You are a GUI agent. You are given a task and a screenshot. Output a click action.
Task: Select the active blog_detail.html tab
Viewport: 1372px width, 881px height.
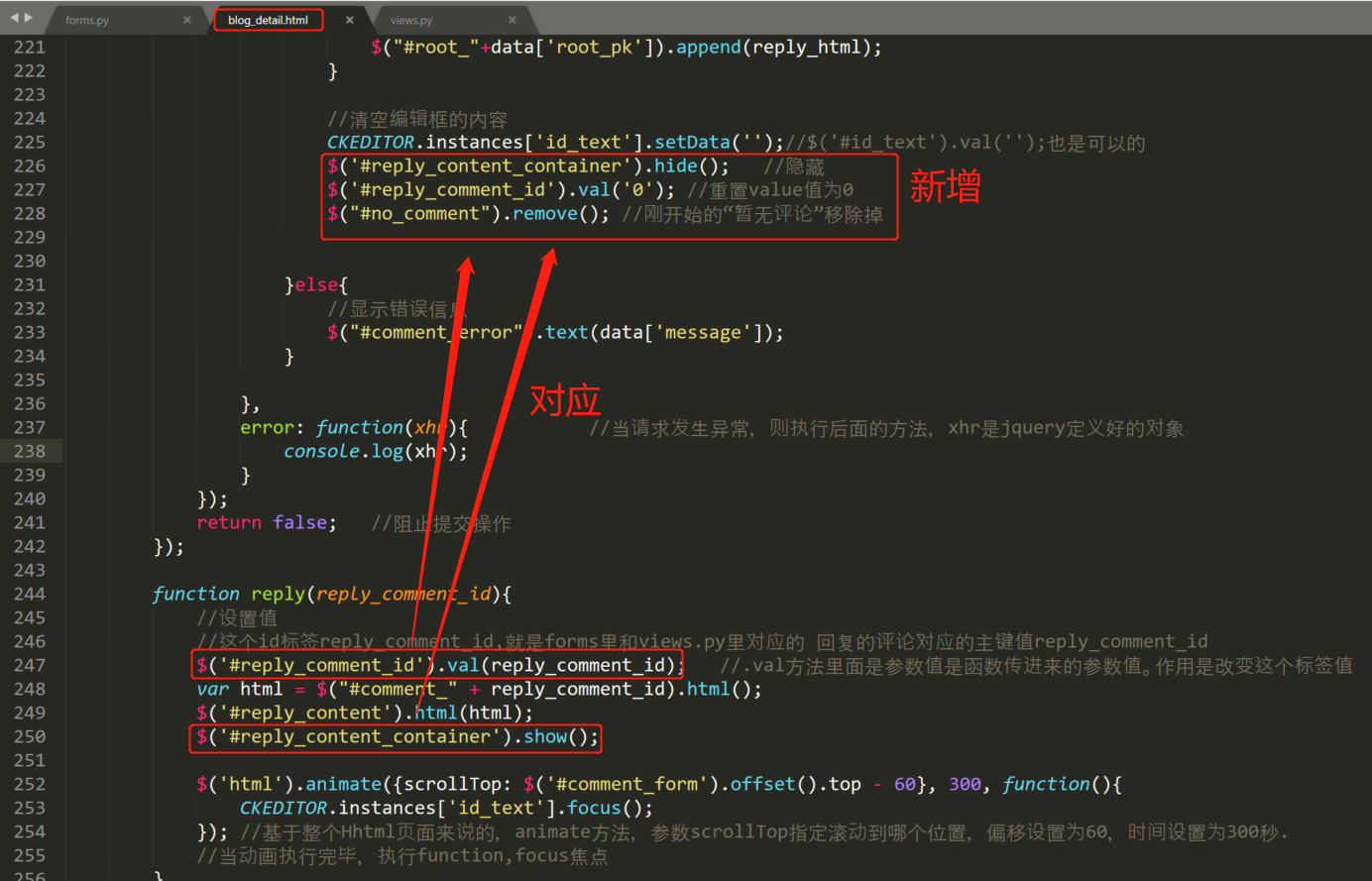pos(268,19)
